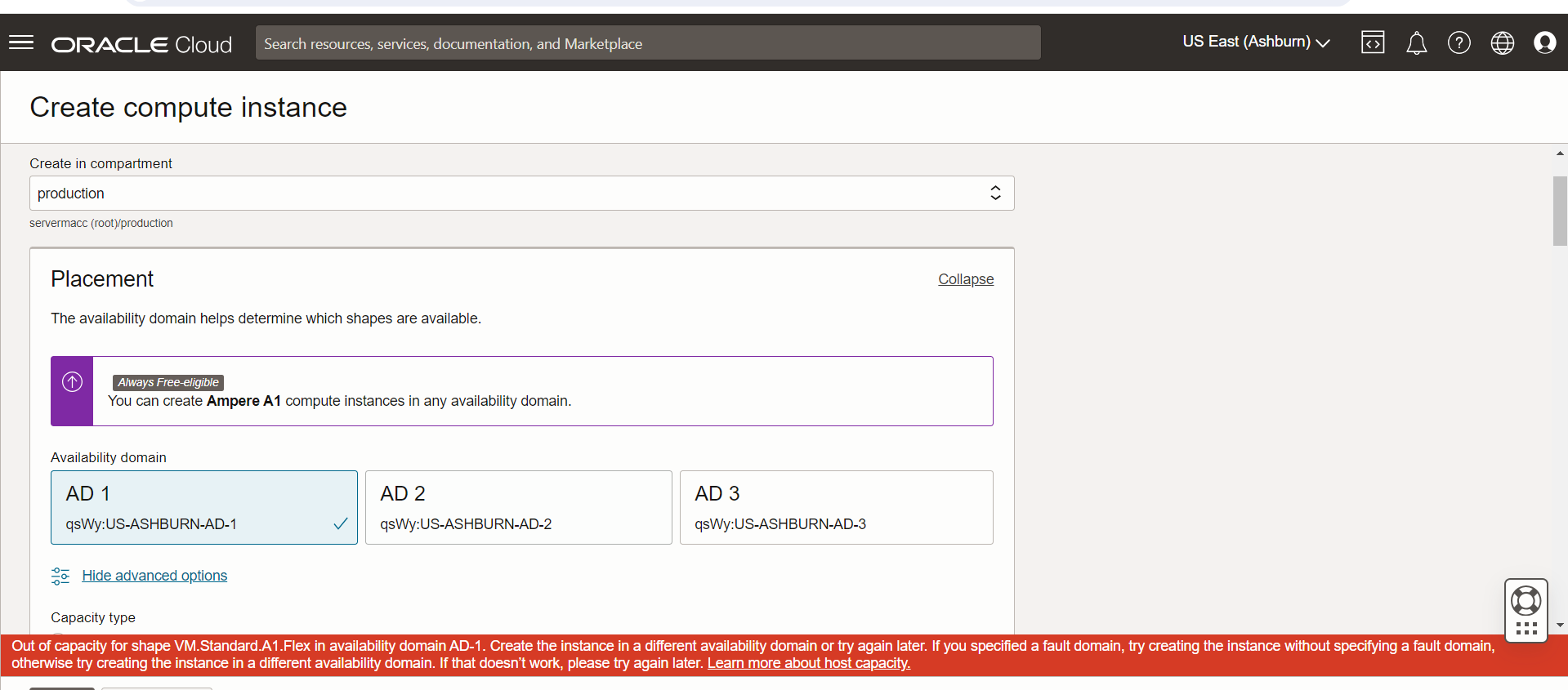Viewport: 1568px width, 690px height.
Task: Click the page scrollbar down arrow
Action: tap(1560, 625)
